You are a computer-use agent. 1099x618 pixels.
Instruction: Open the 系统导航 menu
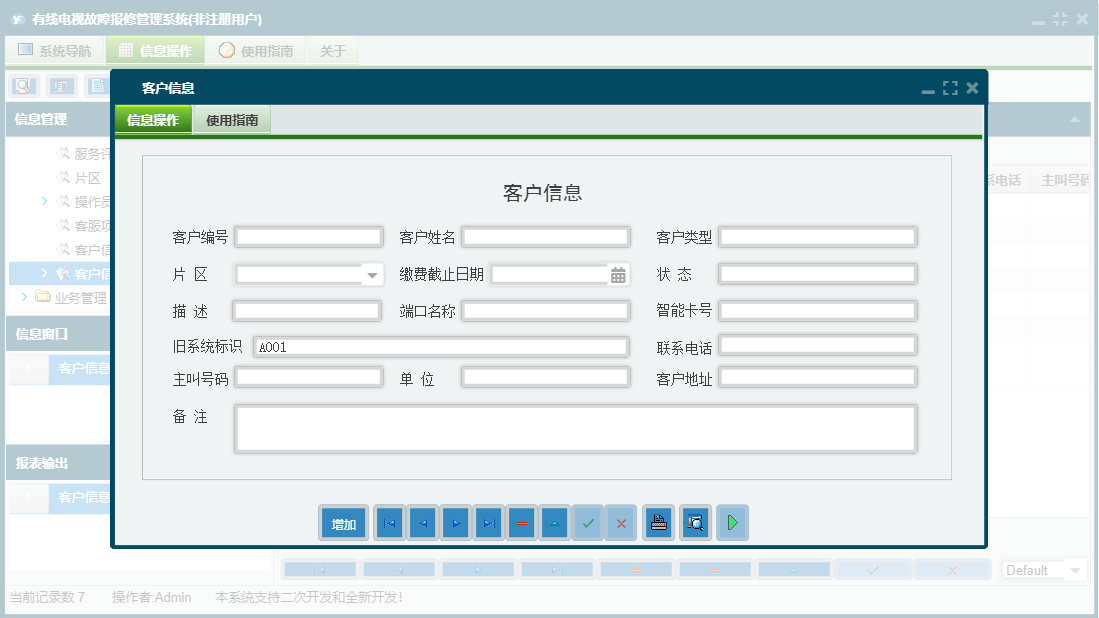pyautogui.click(x=54, y=50)
